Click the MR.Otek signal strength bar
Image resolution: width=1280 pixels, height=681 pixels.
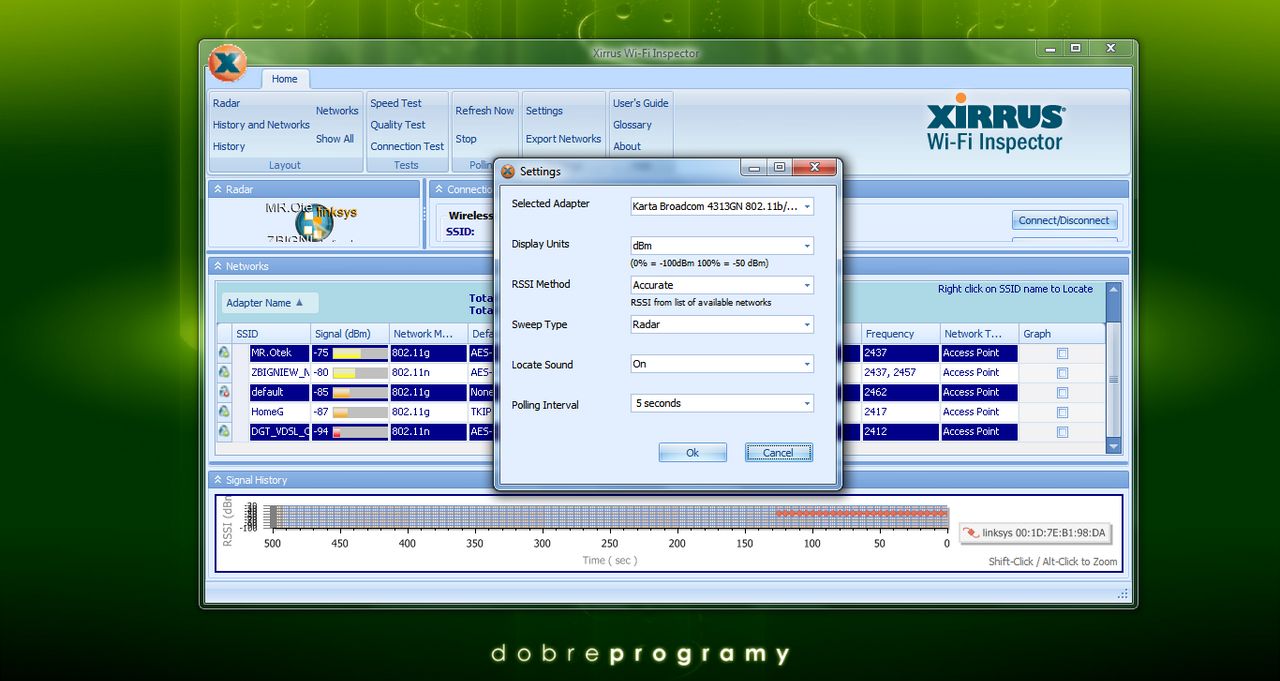click(360, 353)
